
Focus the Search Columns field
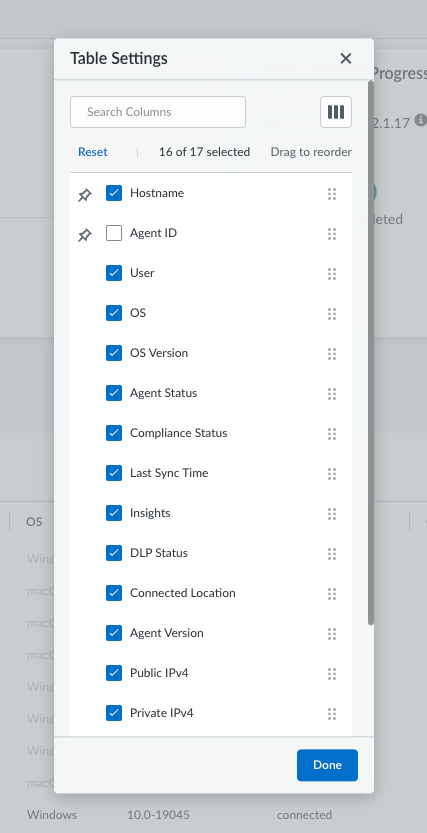point(158,112)
